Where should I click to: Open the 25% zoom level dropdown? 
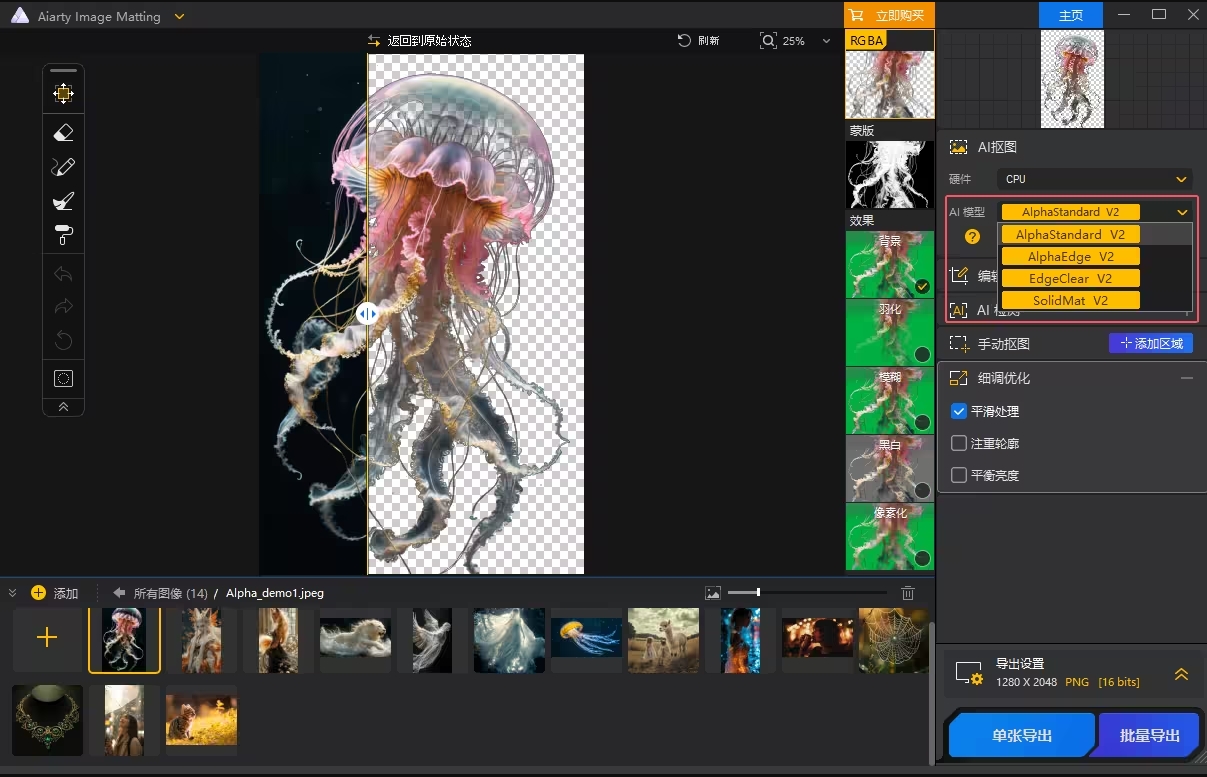826,41
